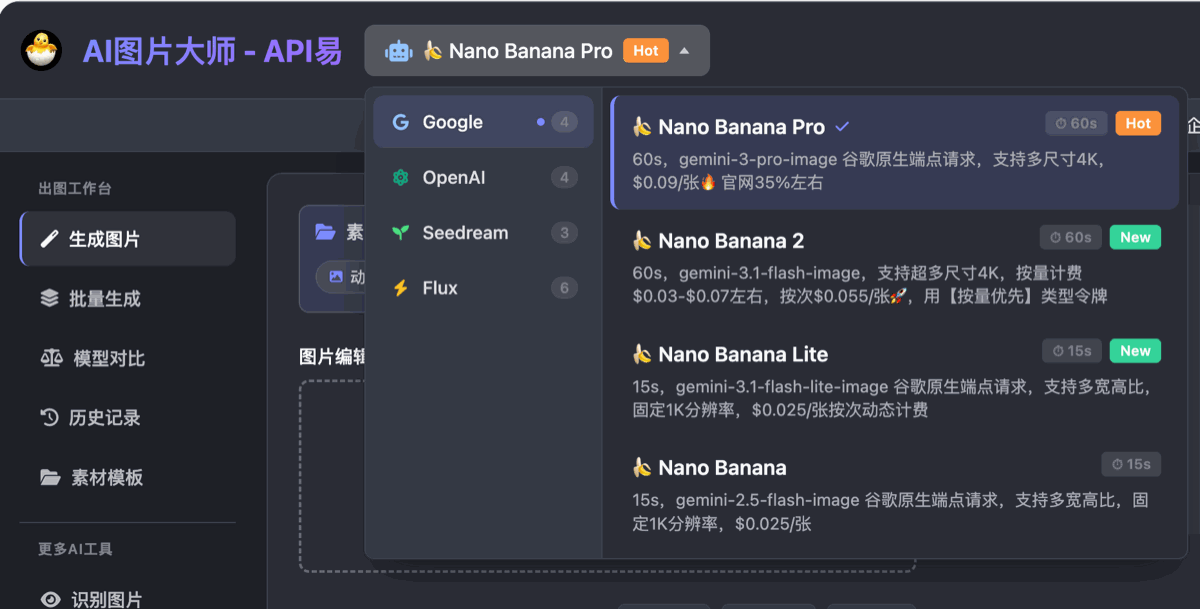Click the Flux lightning bolt icon
Viewport: 1200px width, 609px height.
tap(400, 288)
